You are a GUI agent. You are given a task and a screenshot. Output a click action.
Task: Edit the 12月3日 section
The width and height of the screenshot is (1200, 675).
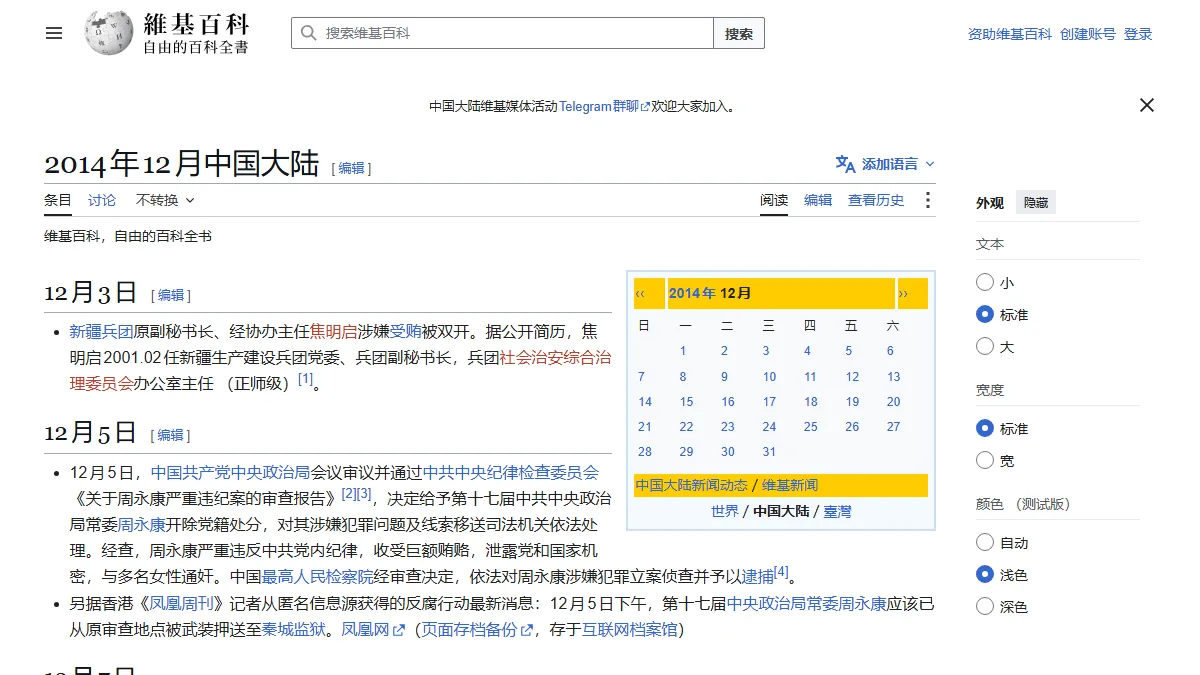pos(171,295)
